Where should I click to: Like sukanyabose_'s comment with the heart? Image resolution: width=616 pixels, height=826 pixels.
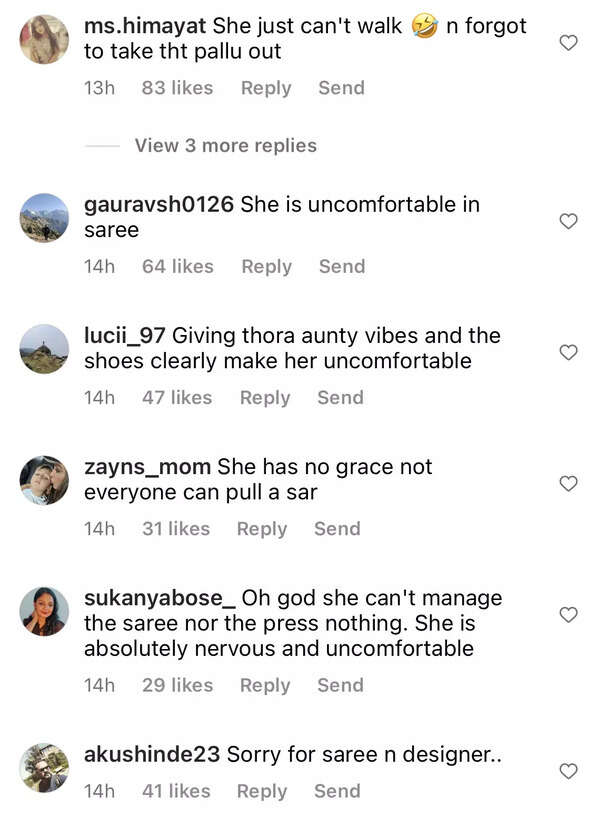point(568,614)
